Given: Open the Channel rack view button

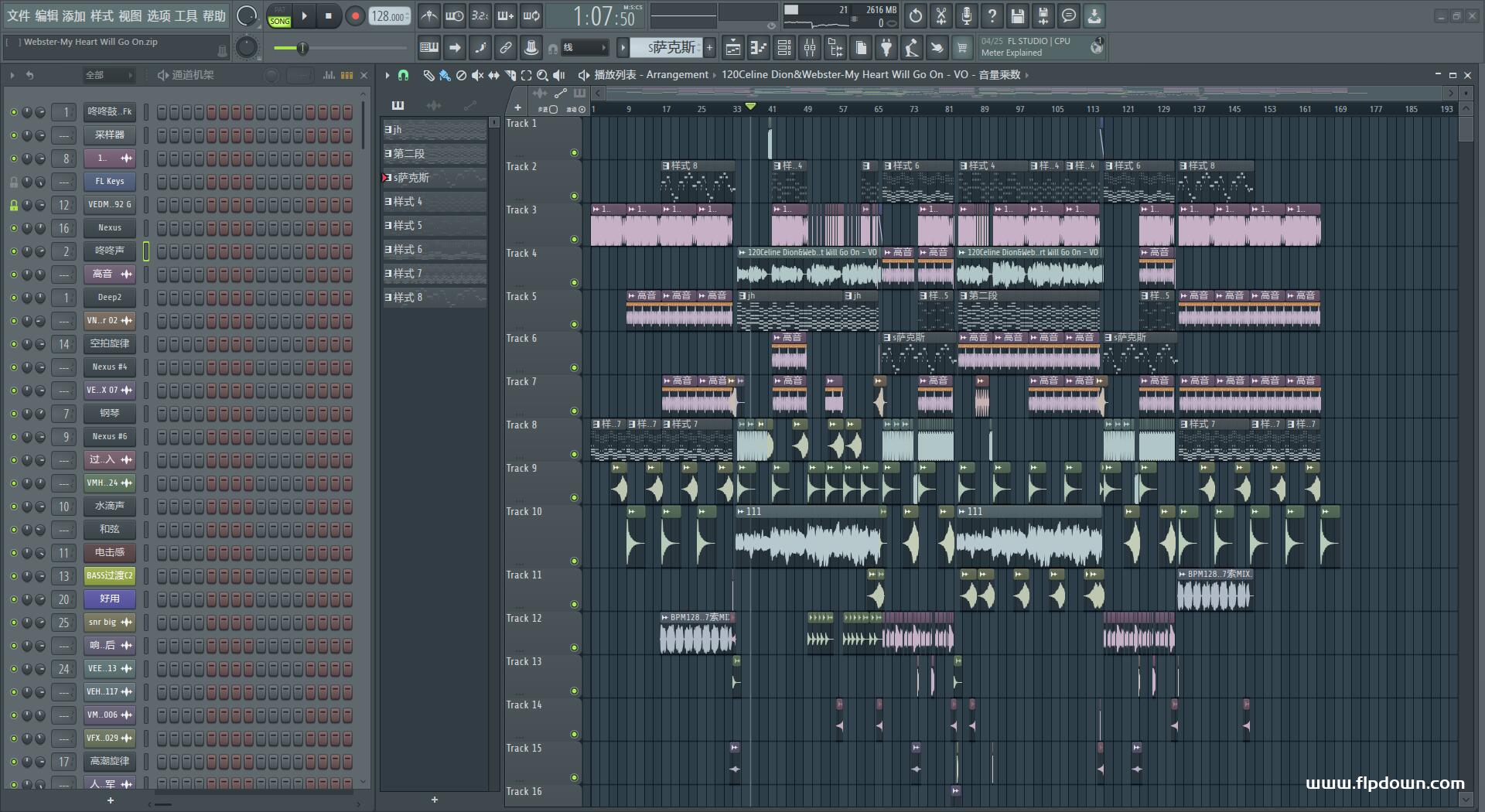Looking at the screenshot, I should [784, 48].
